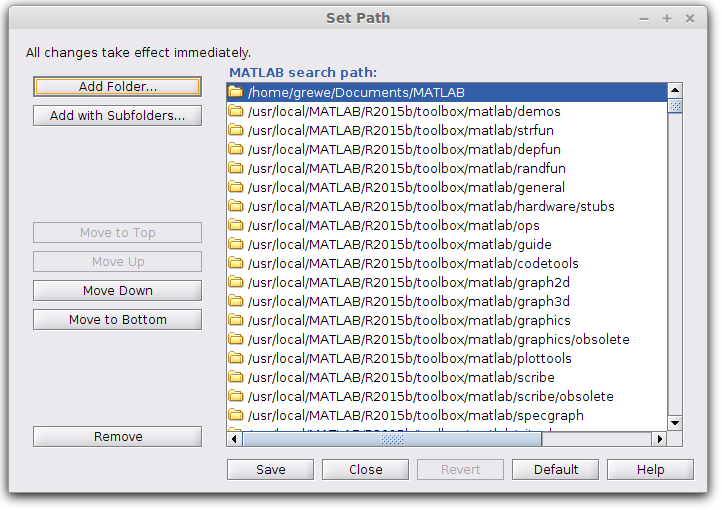The image size is (722, 510).
Task: Save the MATLAB search path
Action: tap(270, 469)
